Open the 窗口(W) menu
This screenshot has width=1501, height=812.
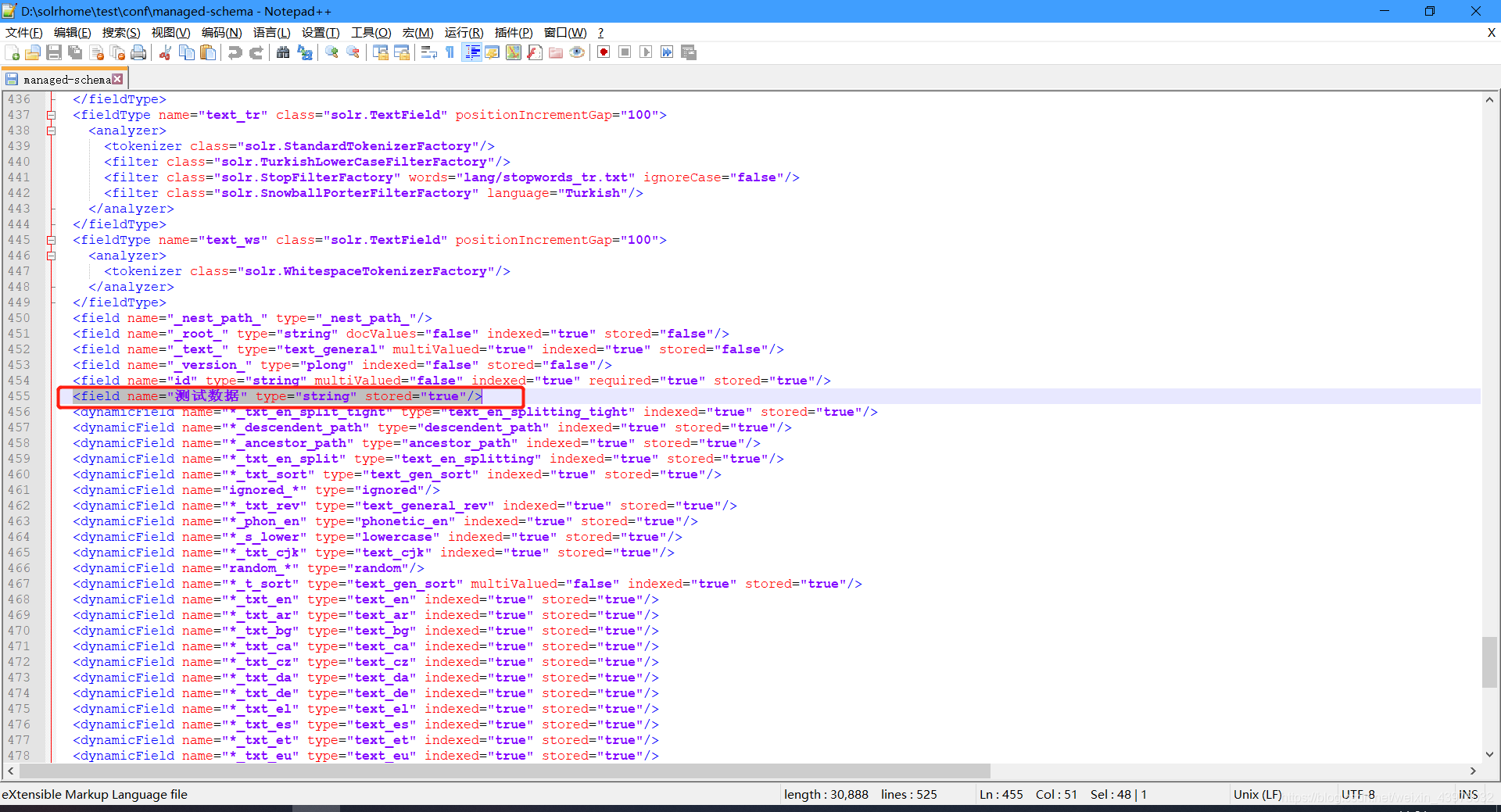565,33
